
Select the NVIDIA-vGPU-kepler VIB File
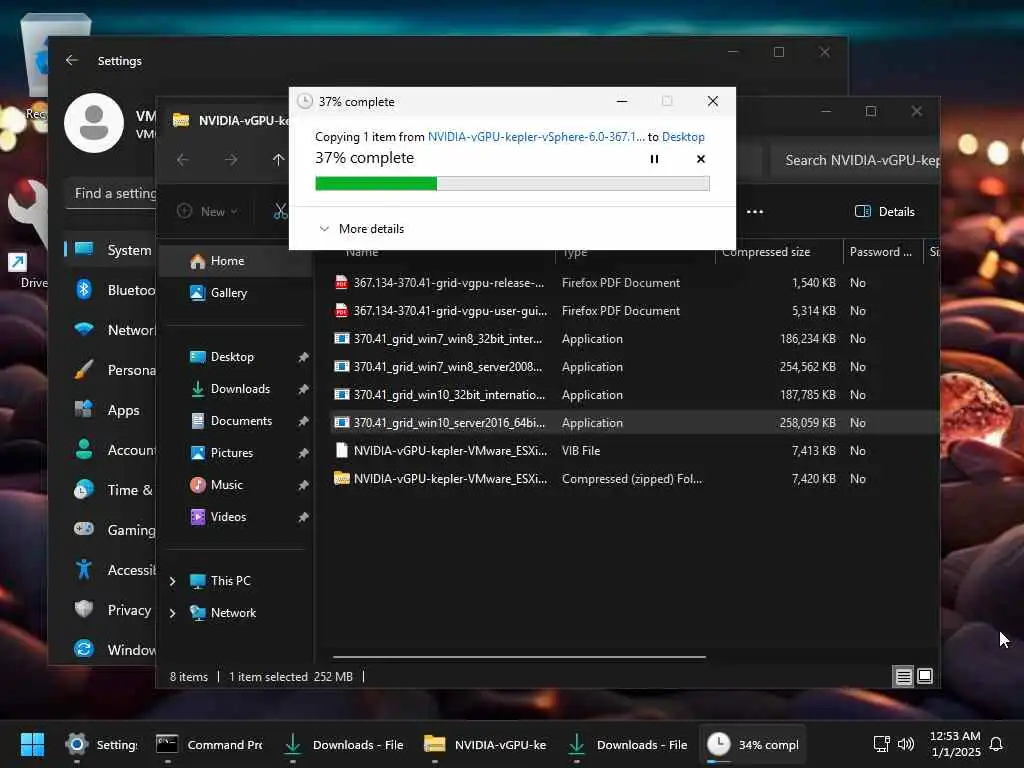(633, 451)
